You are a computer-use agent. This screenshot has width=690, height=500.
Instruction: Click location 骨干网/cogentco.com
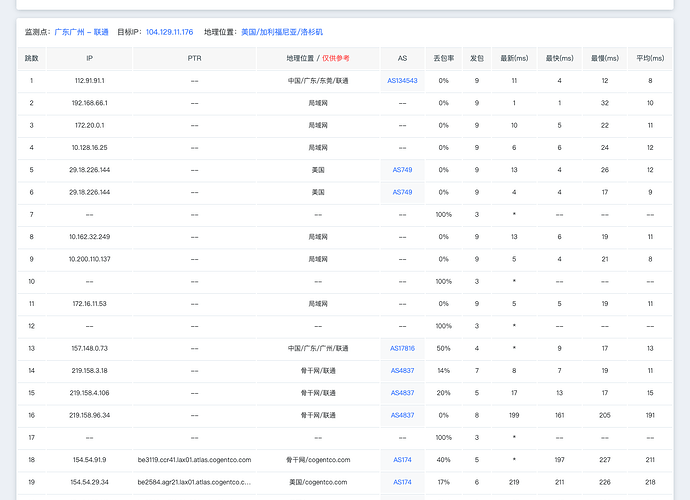point(318,460)
